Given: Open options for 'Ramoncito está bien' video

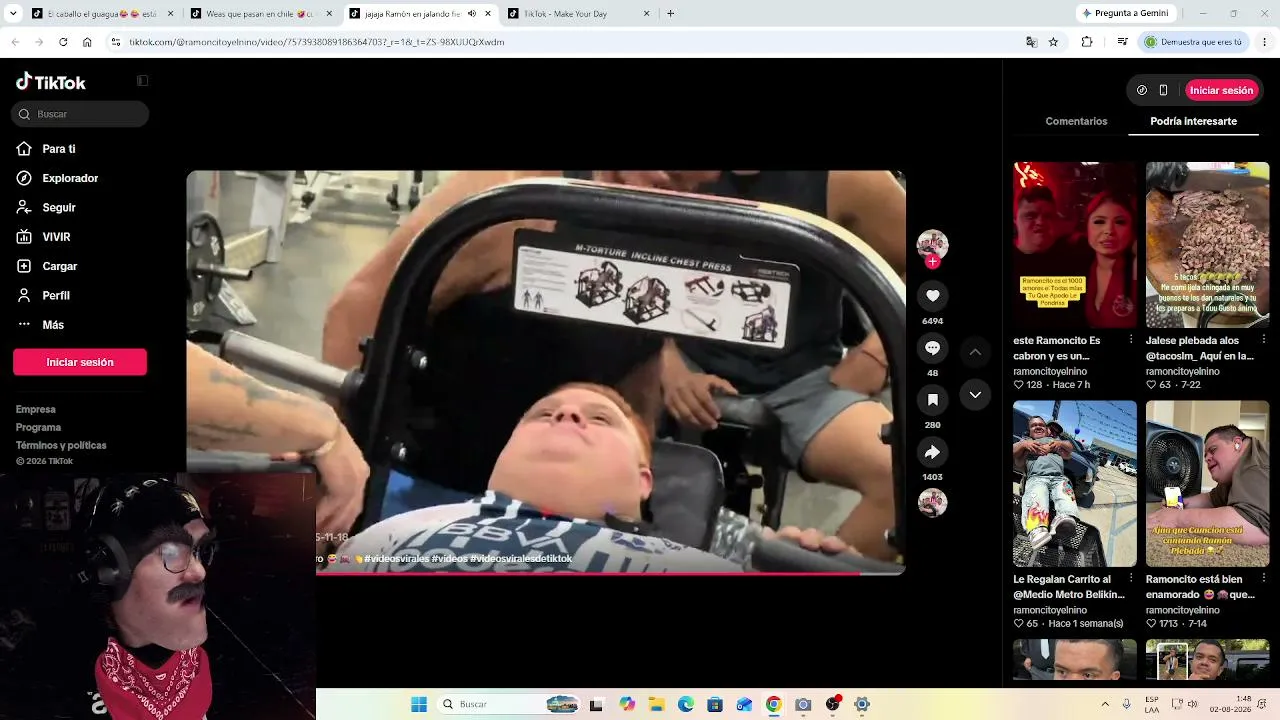Looking at the screenshot, I should coord(1264,578).
